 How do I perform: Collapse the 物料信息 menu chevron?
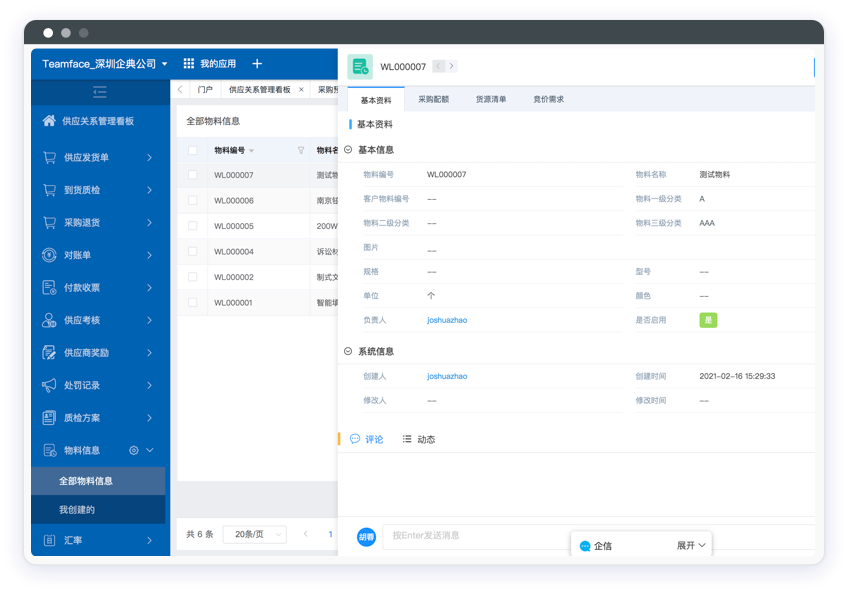click(x=150, y=450)
